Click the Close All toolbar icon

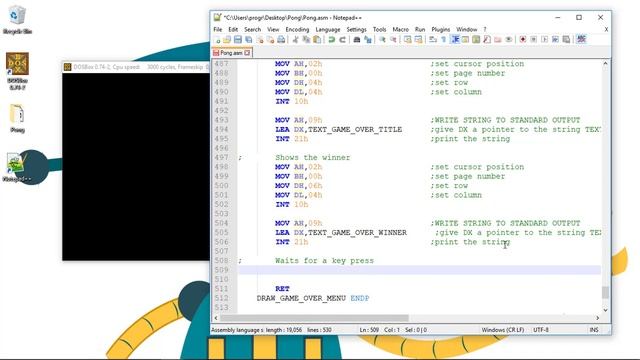coord(270,40)
